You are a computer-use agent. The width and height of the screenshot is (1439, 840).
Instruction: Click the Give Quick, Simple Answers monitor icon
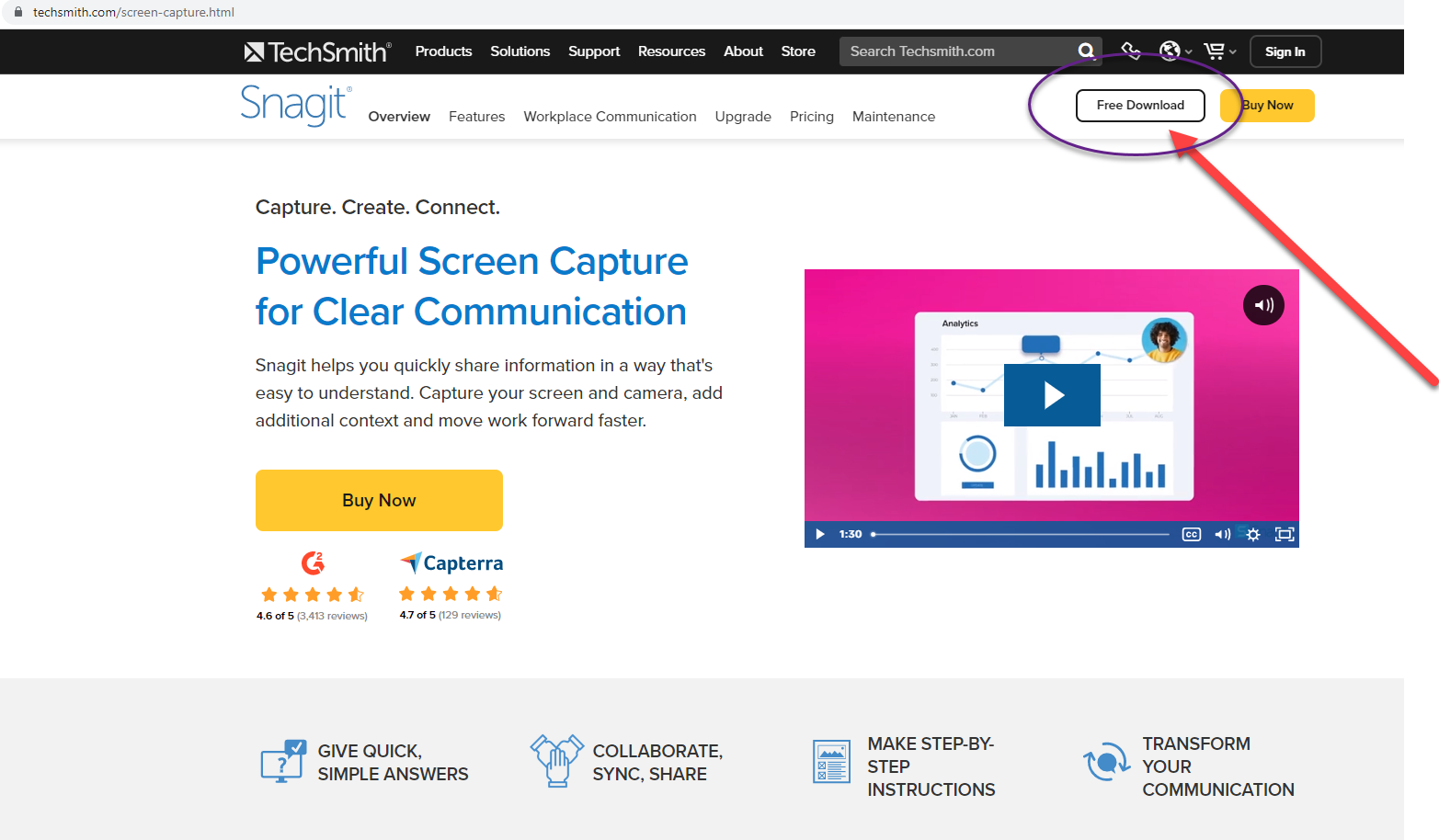pos(283,761)
